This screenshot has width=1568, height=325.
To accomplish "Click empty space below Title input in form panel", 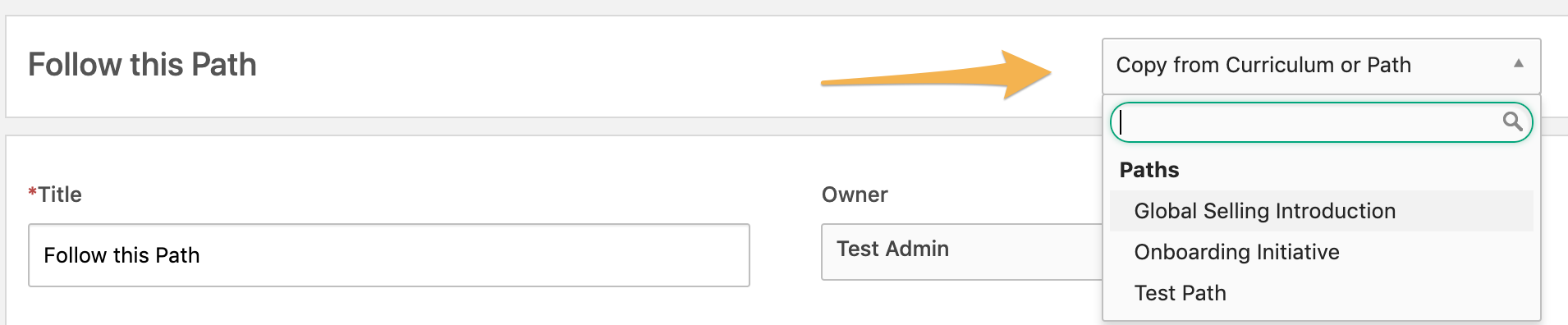I will click(389, 307).
